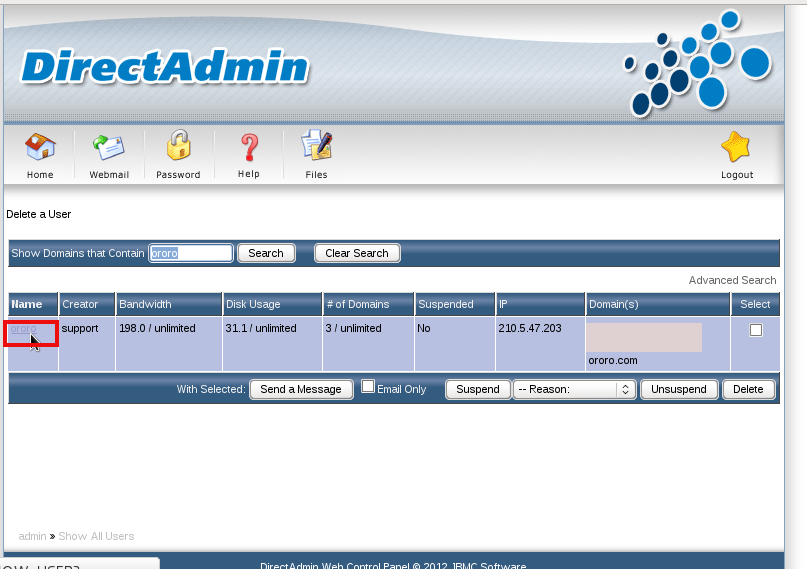Open the Advanced Search link
807x569 pixels.
732,280
